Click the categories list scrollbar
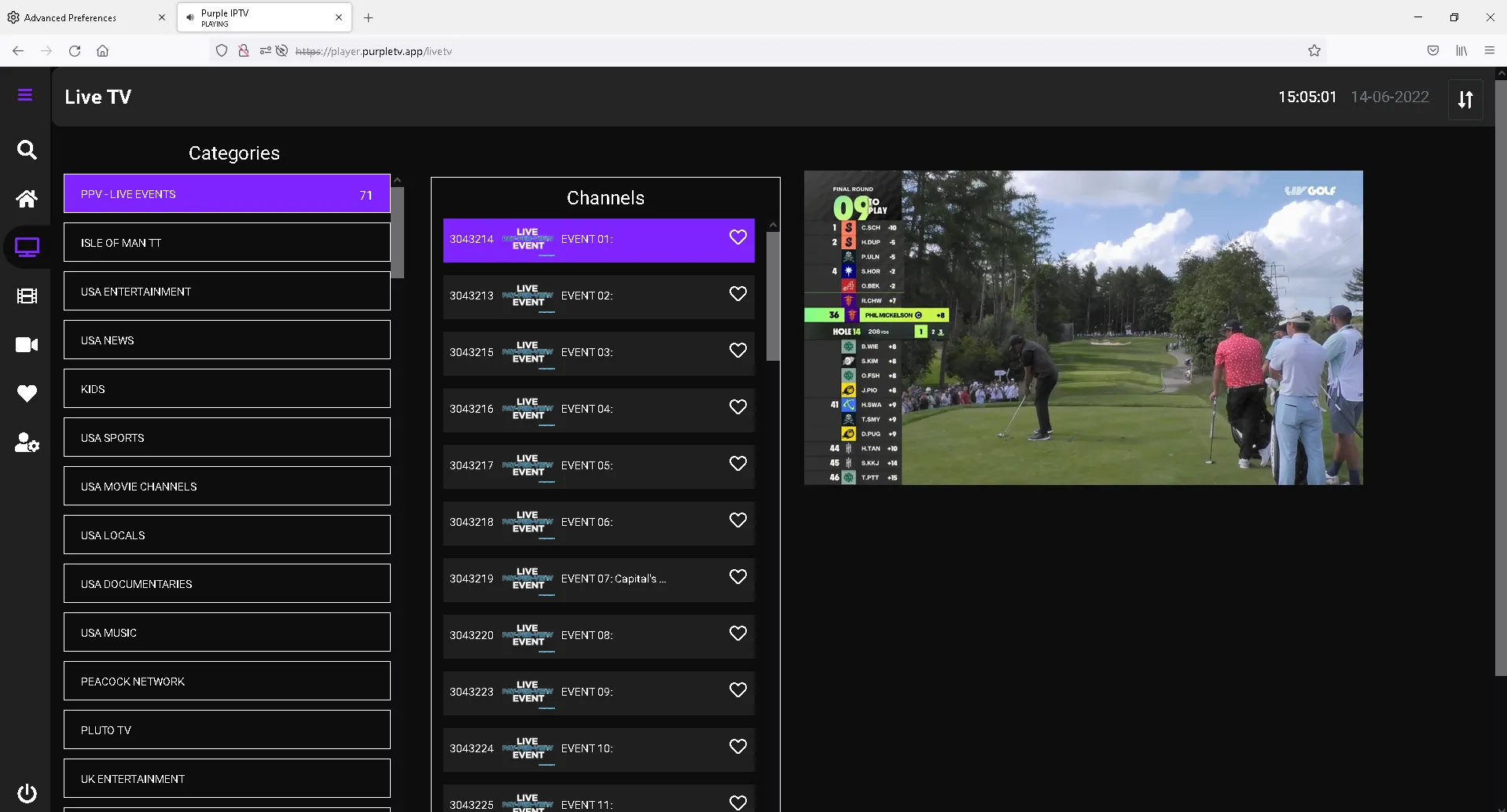 point(398,233)
